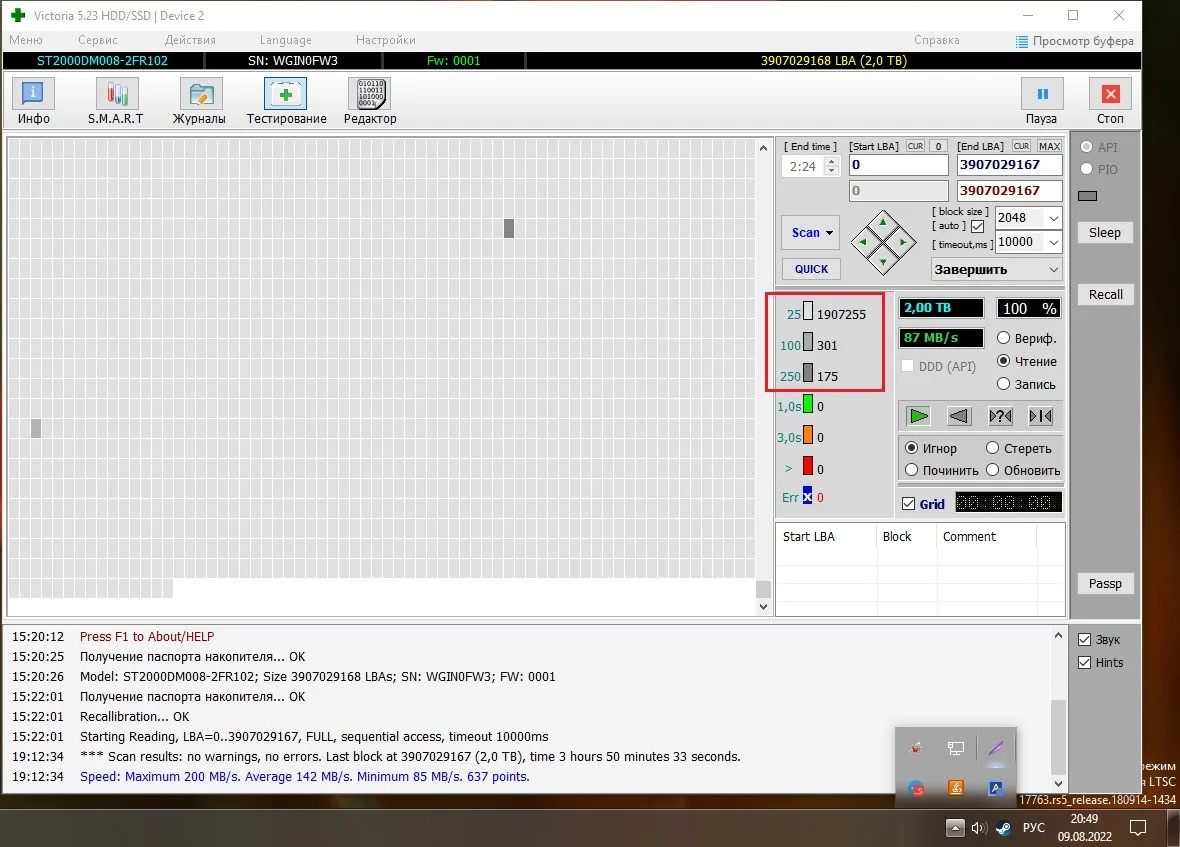Click the block map scrollbar up arrow

[763, 148]
